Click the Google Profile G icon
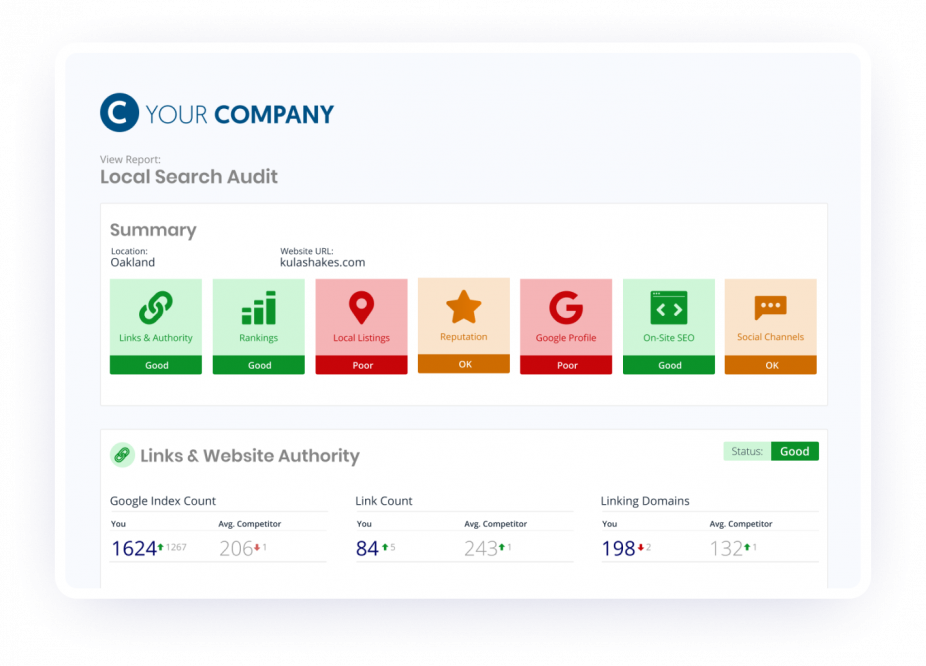Image resolution: width=926 pixels, height=666 pixels. coord(566,308)
